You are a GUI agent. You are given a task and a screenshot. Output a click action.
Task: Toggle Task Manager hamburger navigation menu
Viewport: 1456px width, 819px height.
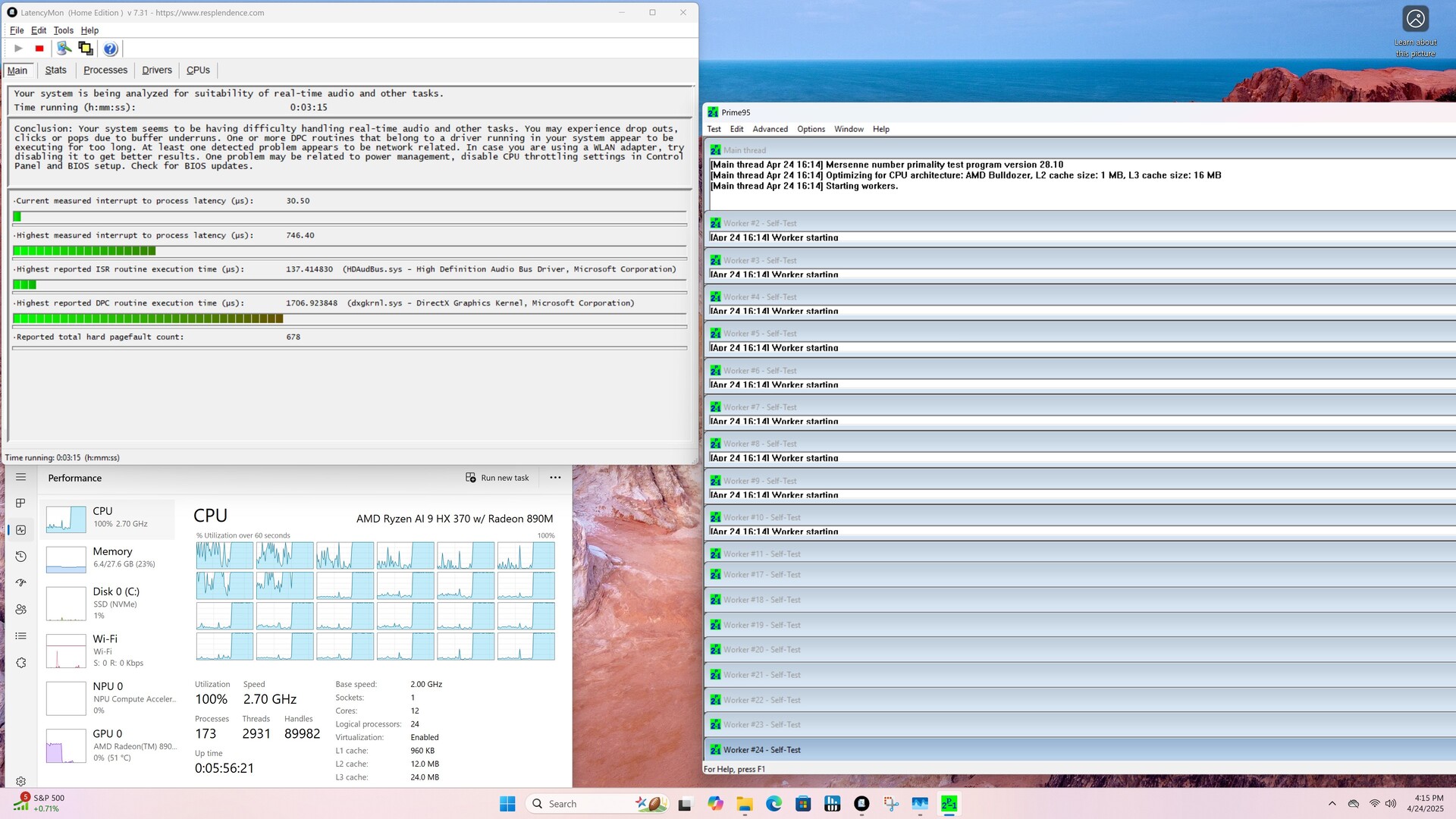click(20, 477)
